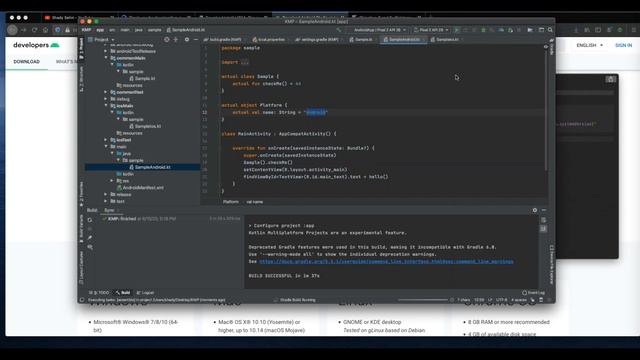
Task: Open the Logcat tool window tab
Action: click(145, 293)
